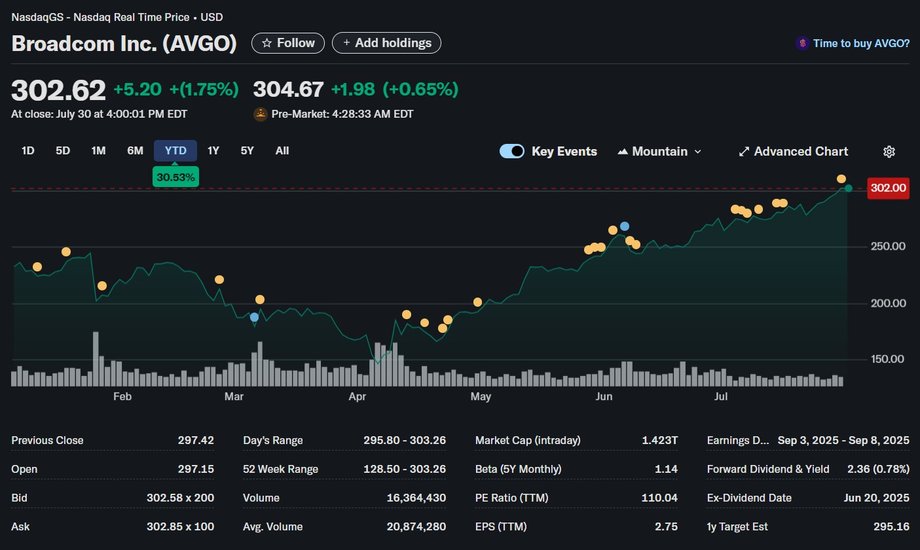
Task: Open the Time to buy AVGO? link
Action: pos(861,43)
